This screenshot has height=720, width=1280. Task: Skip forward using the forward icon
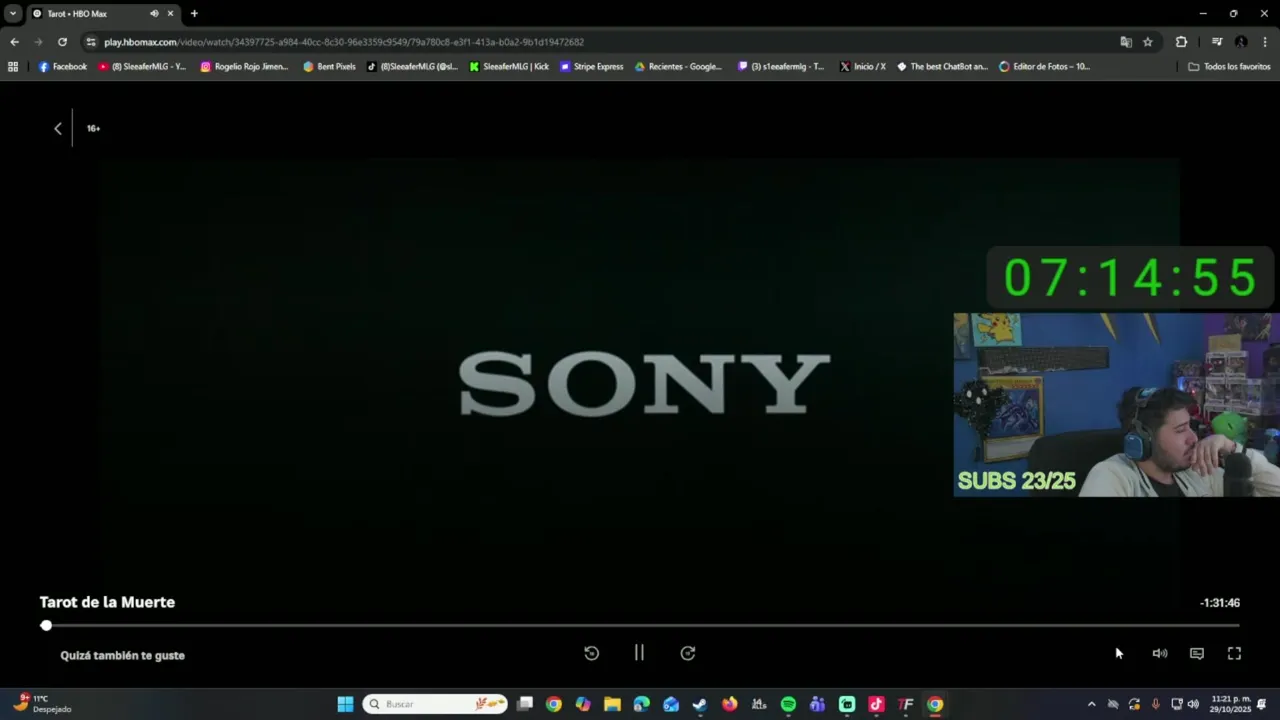click(x=688, y=653)
